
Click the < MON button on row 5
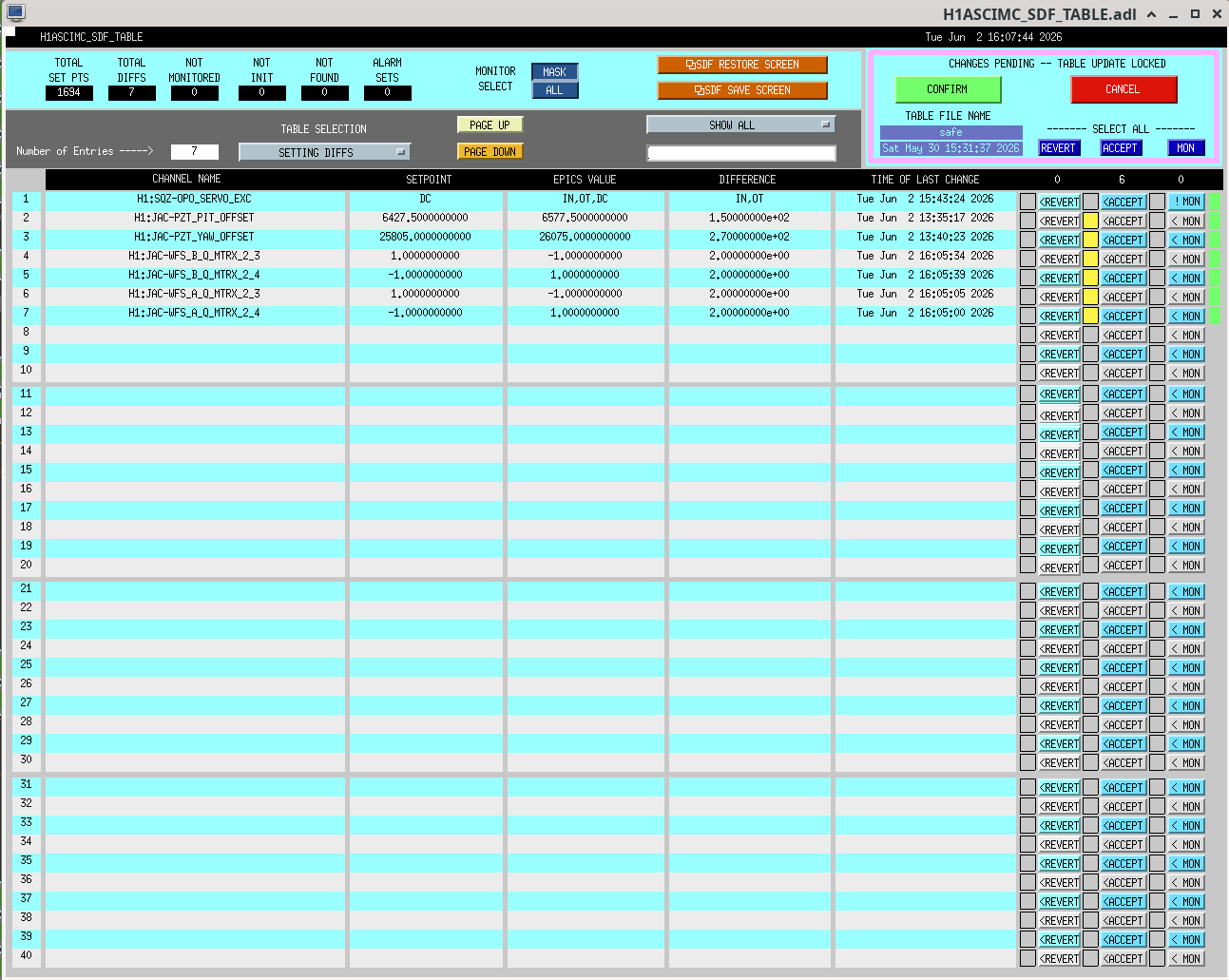[1186, 278]
